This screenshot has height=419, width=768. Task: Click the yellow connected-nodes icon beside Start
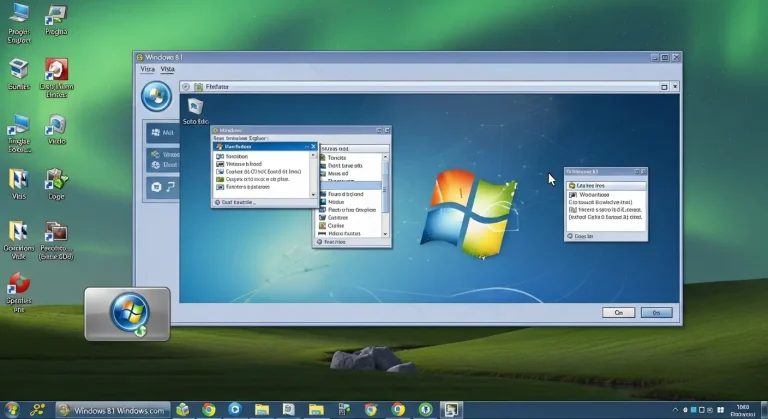tap(37, 410)
